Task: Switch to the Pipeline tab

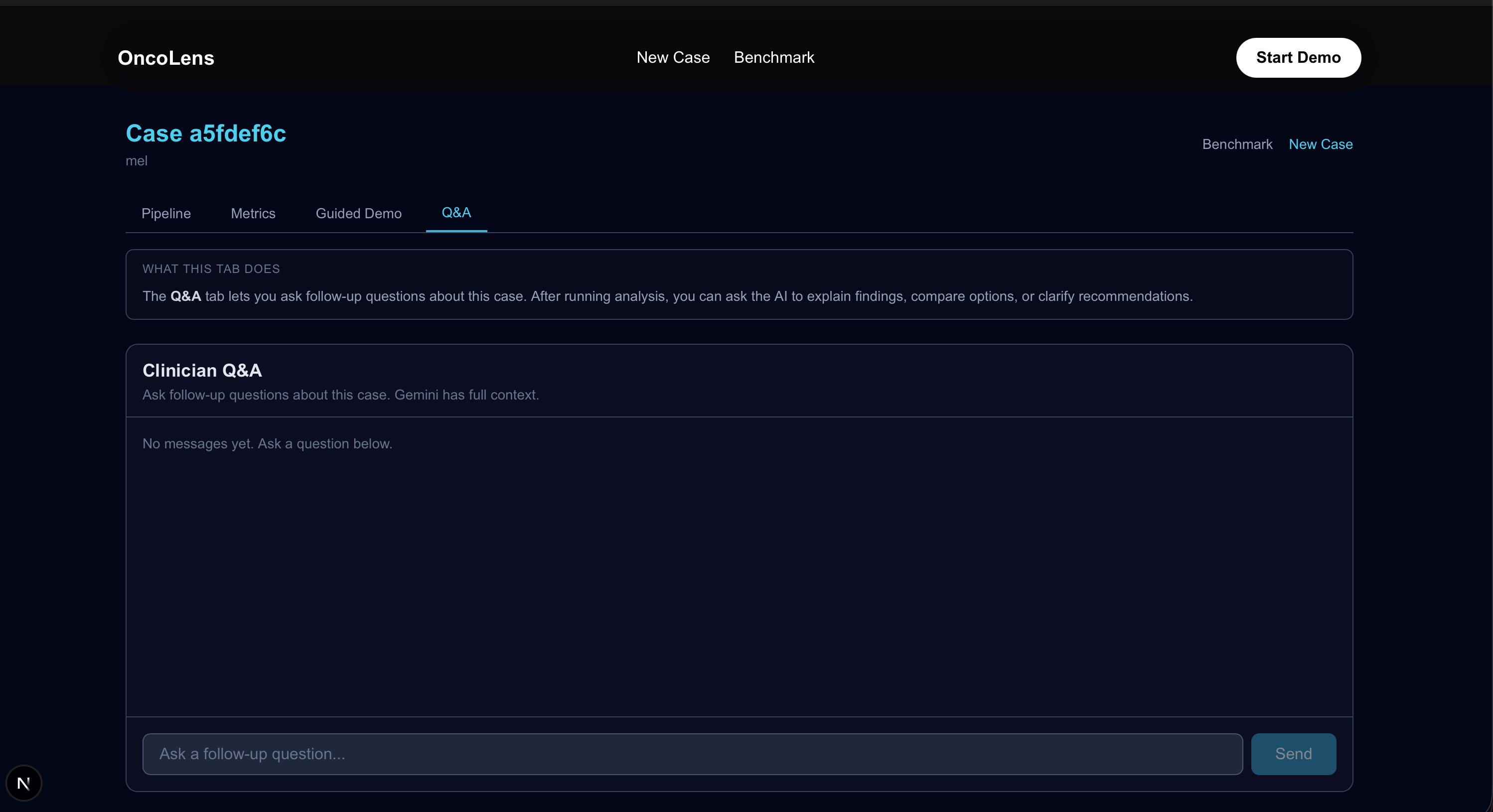Action: pos(166,213)
